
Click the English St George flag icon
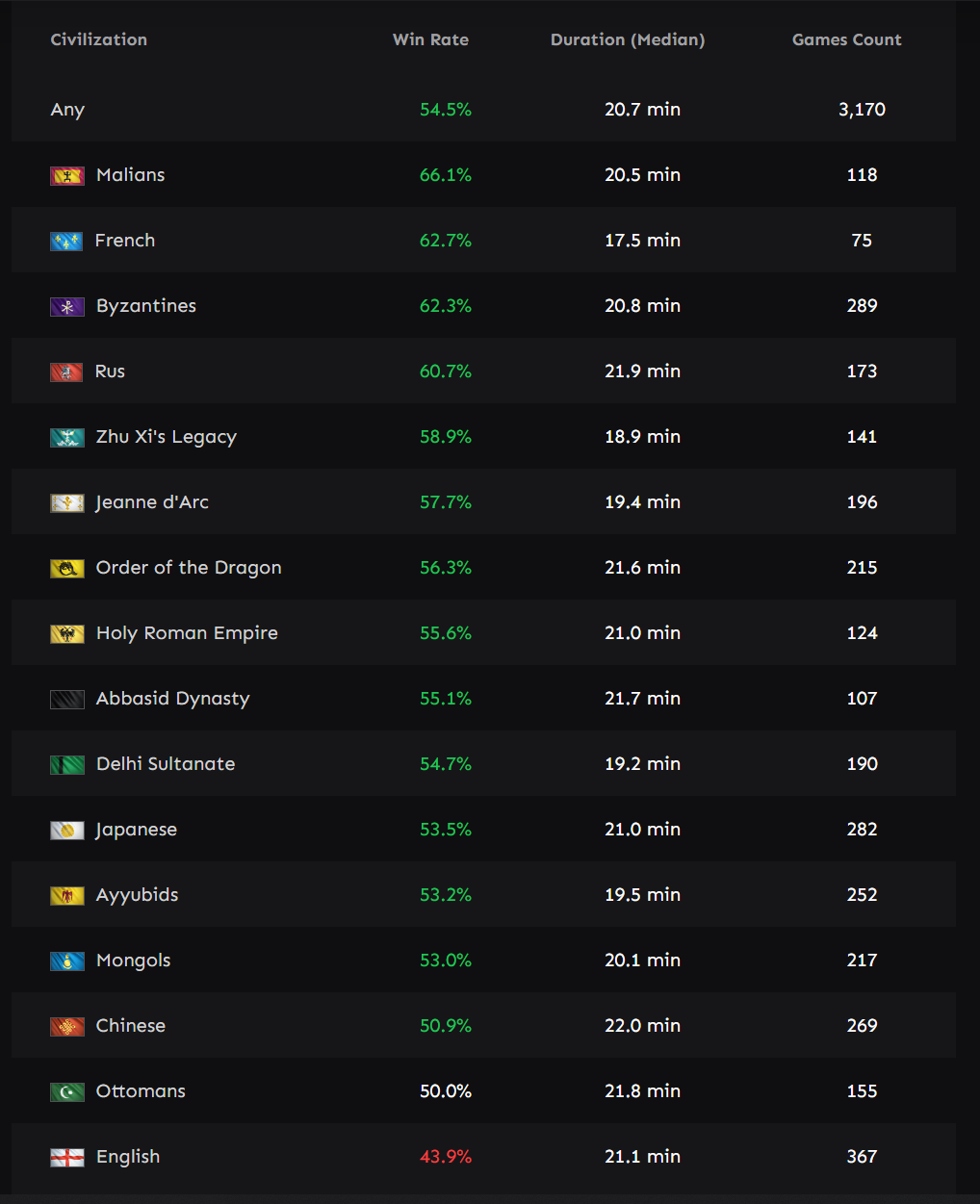click(66, 1157)
